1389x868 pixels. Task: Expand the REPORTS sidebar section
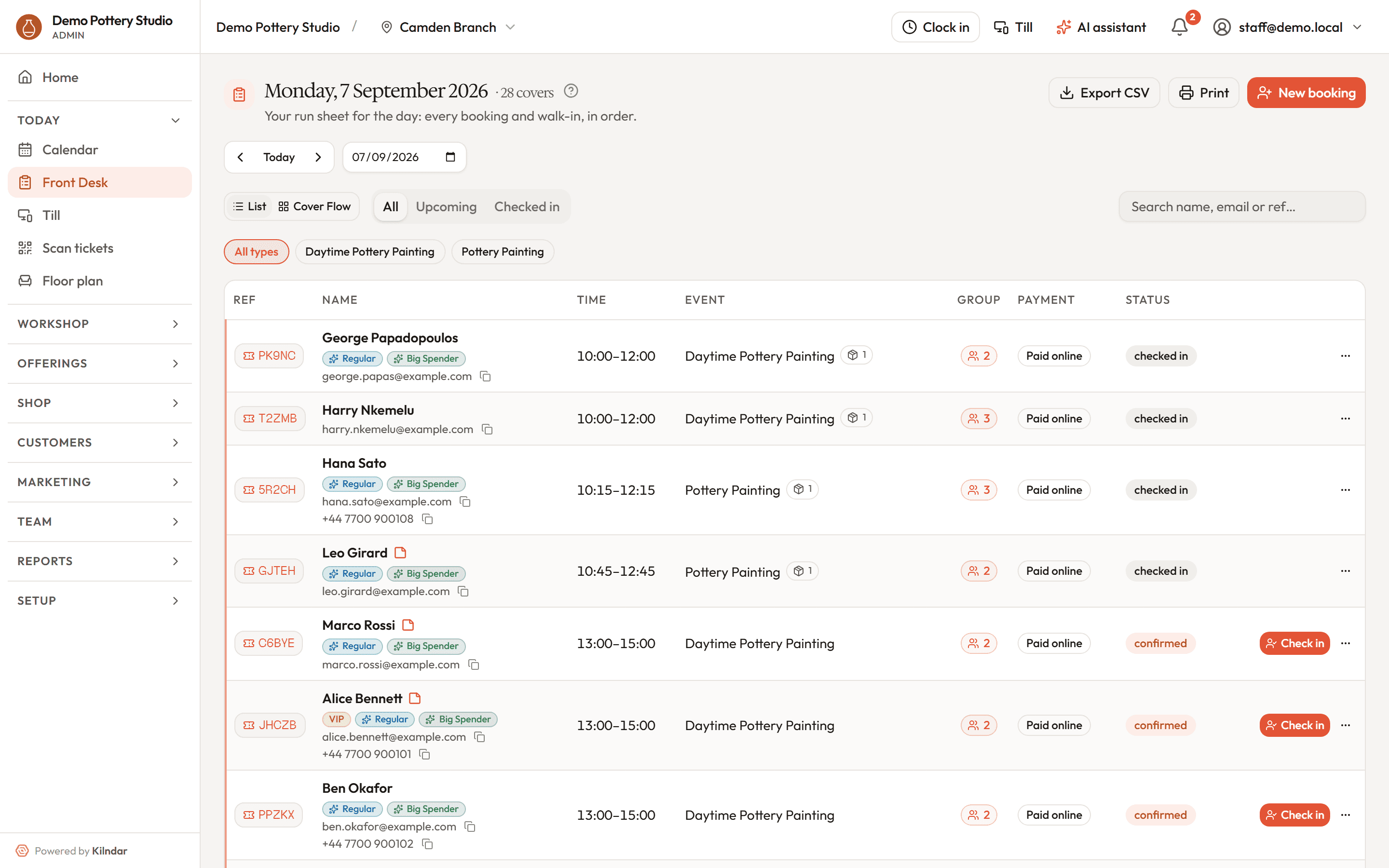click(99, 561)
